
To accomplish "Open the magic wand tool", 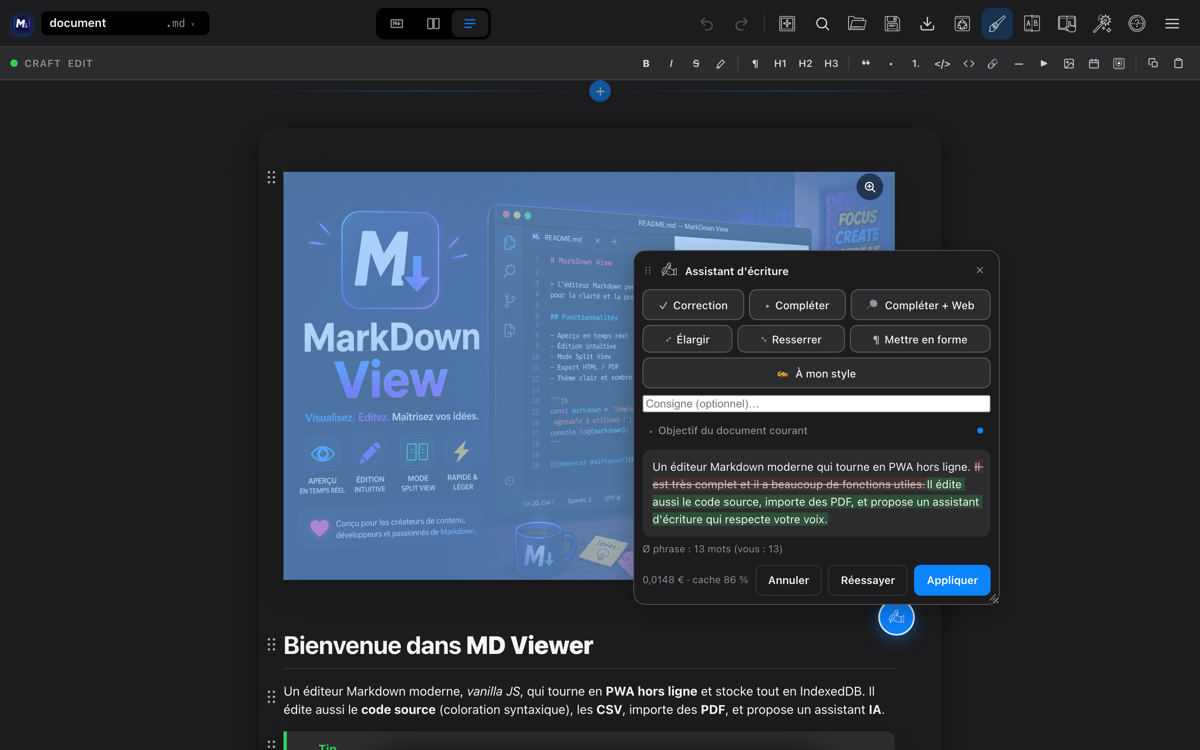I will click(1102, 23).
